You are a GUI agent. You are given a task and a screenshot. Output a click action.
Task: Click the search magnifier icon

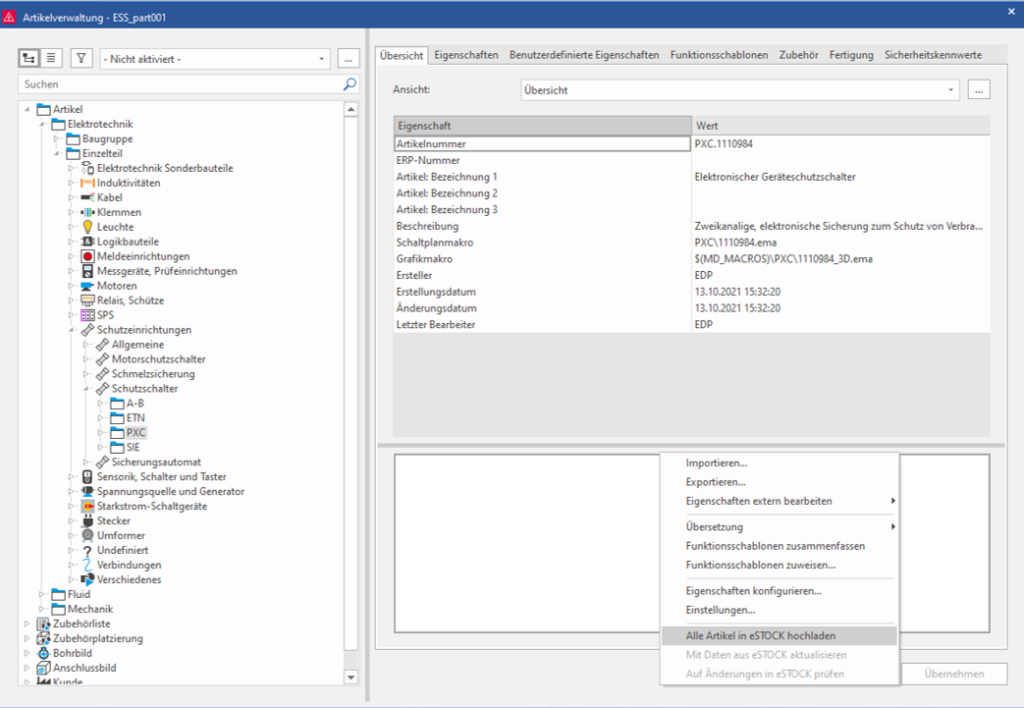pos(348,84)
